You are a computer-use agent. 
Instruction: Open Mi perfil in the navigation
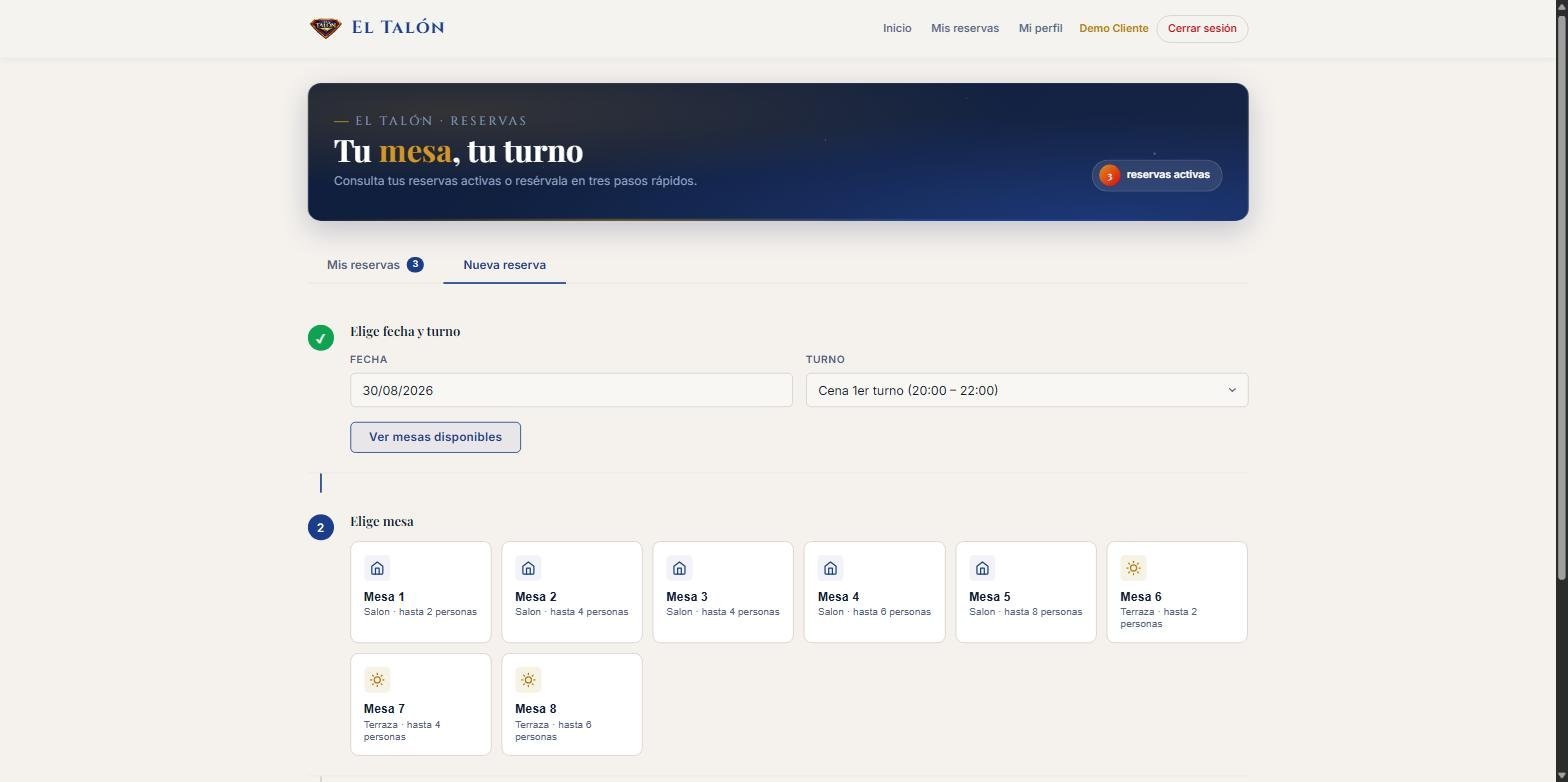(x=1040, y=28)
